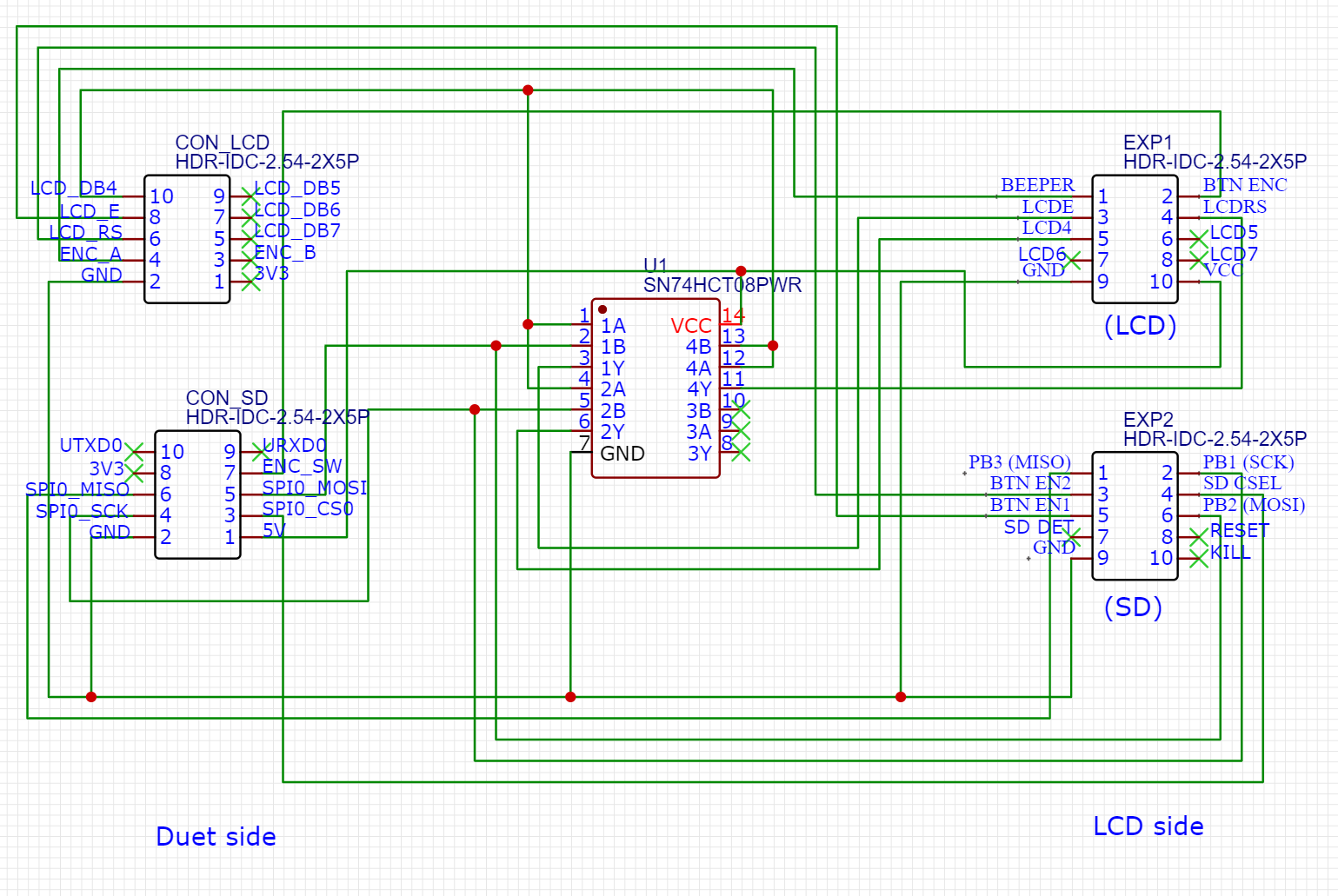Click the no-connect X beside UTXD0
Viewport: 1338px width, 896px height.
[134, 452]
